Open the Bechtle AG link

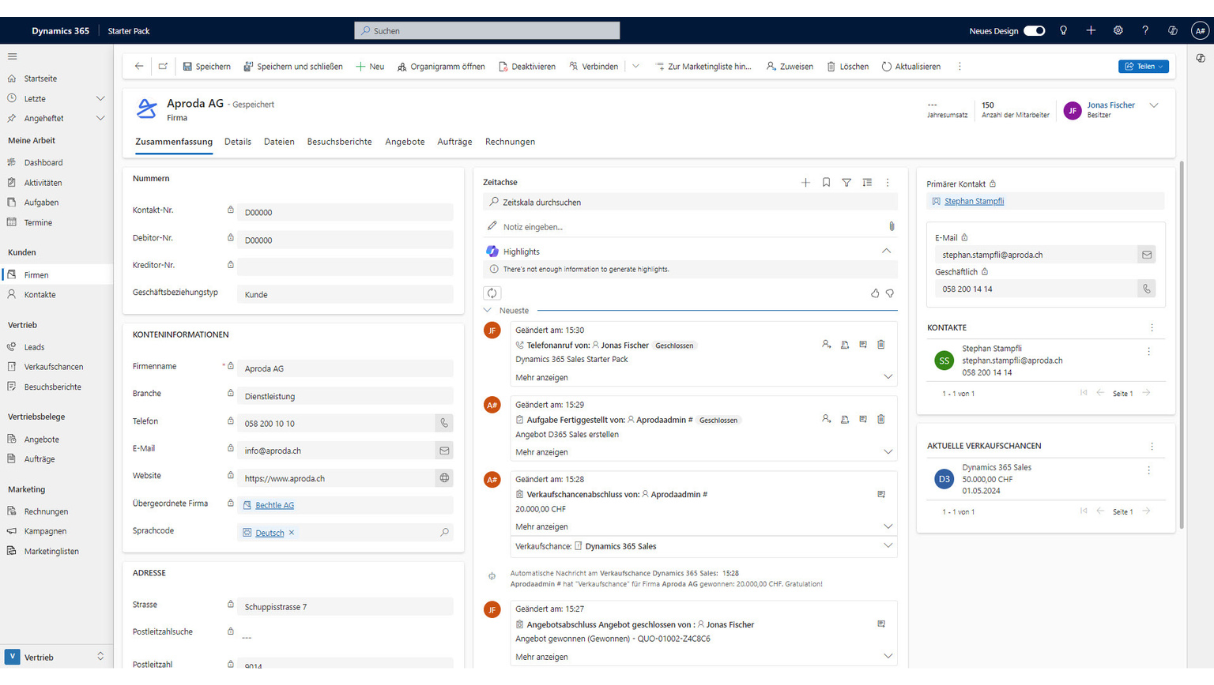(x=275, y=505)
